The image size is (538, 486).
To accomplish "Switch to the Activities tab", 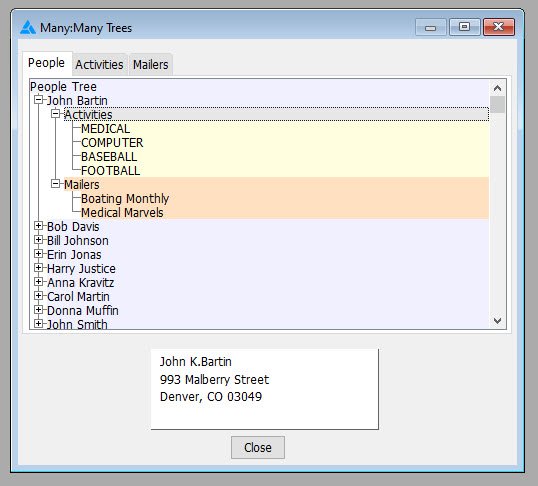I will (100, 65).
